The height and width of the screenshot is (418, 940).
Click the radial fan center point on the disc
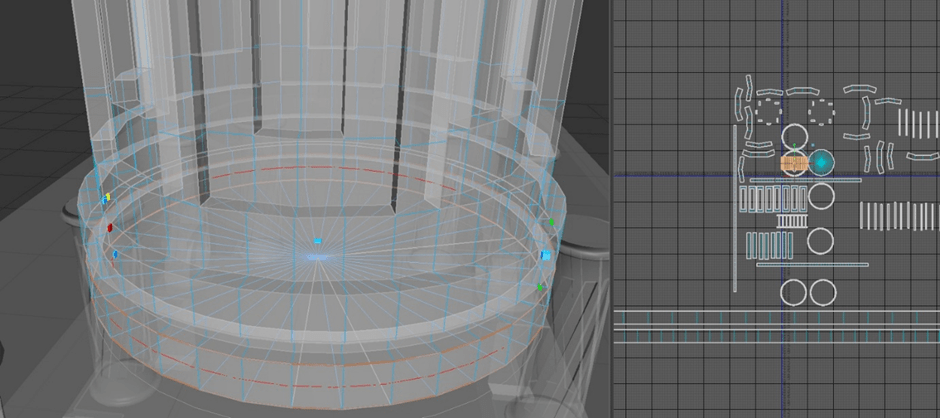tap(317, 257)
